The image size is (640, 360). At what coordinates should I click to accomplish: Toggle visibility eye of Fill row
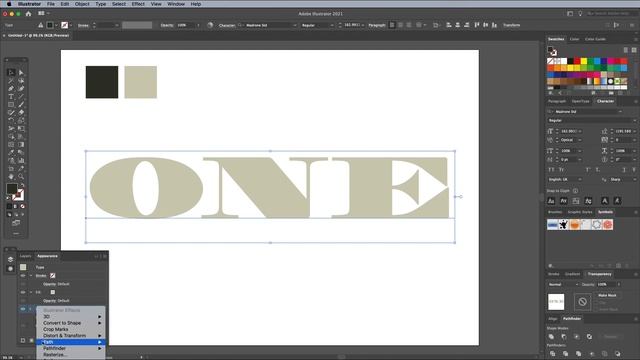23,292
